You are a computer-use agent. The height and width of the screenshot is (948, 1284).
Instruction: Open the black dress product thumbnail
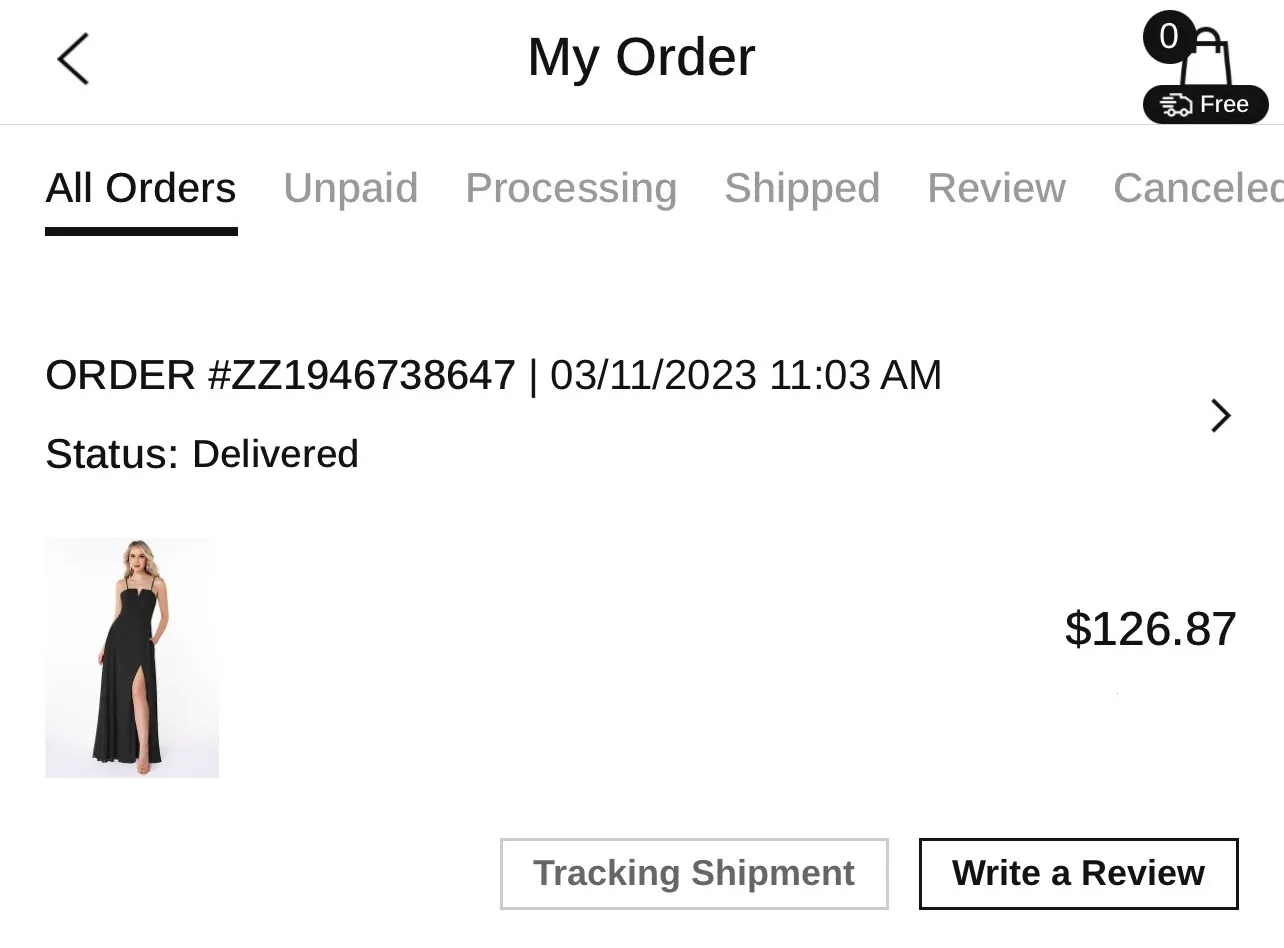point(132,658)
